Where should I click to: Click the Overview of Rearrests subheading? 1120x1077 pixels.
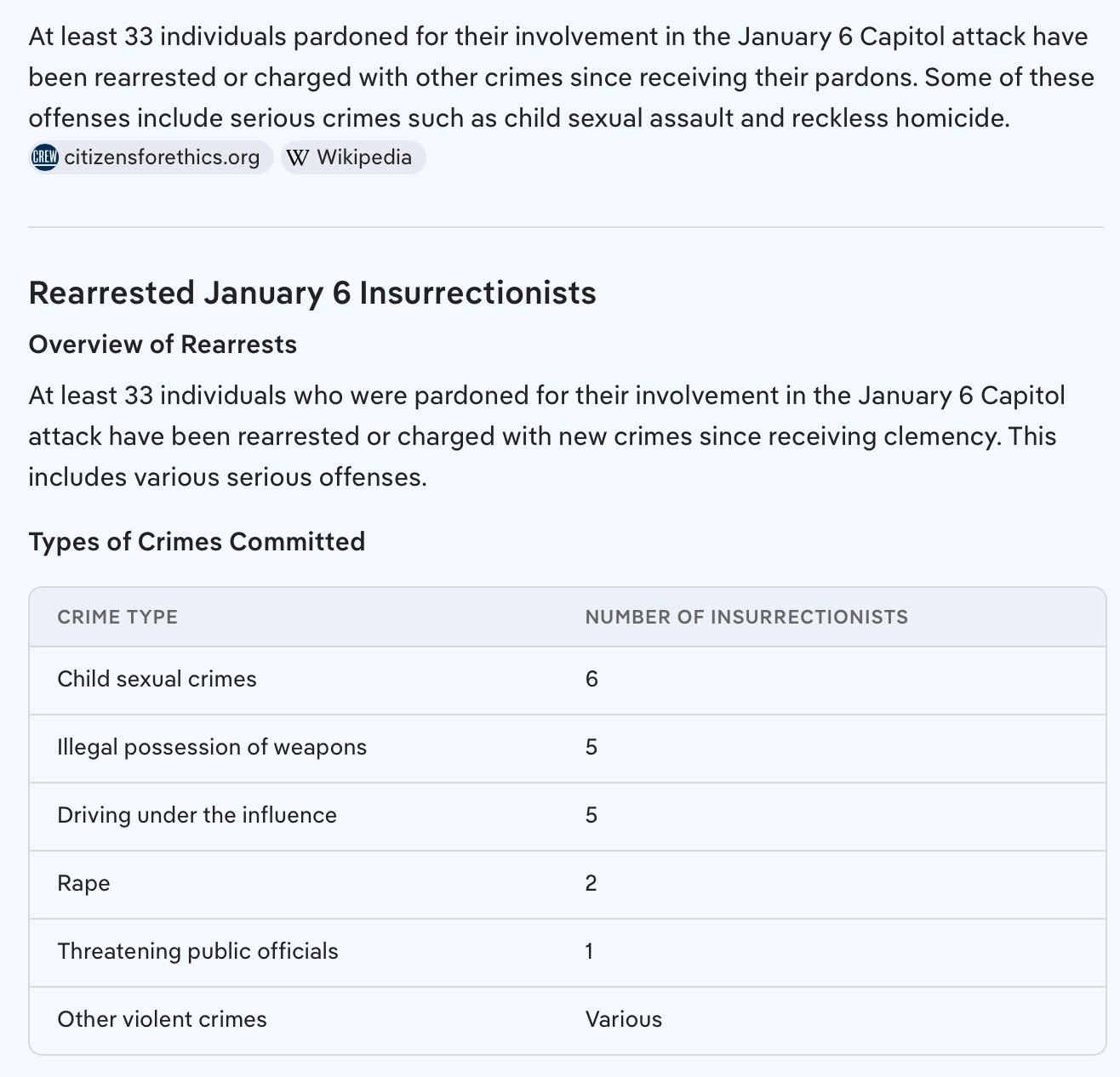[x=163, y=345]
